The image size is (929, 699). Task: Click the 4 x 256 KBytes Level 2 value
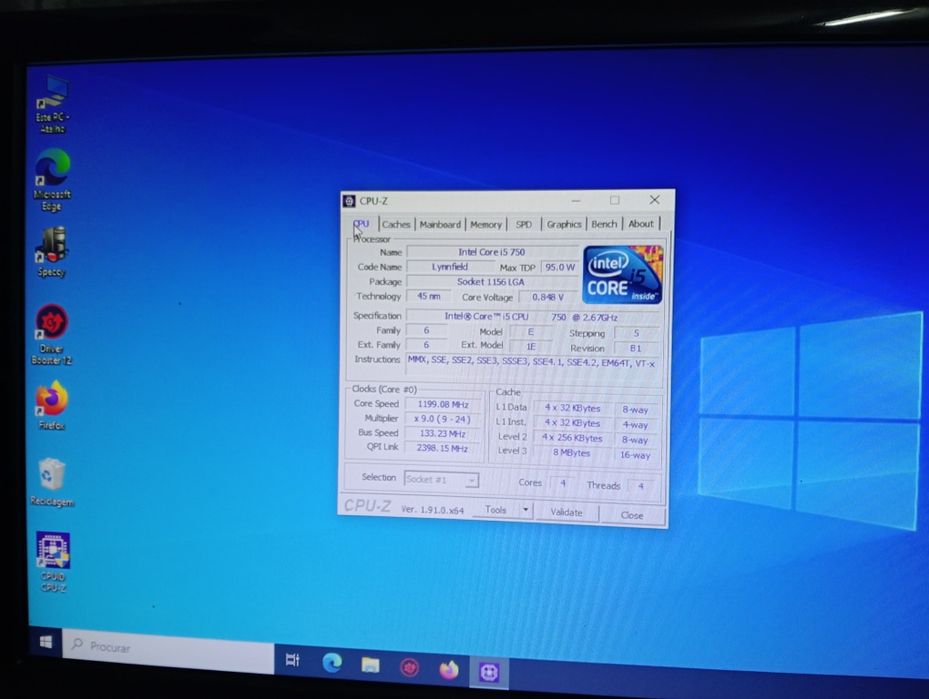tap(572, 438)
